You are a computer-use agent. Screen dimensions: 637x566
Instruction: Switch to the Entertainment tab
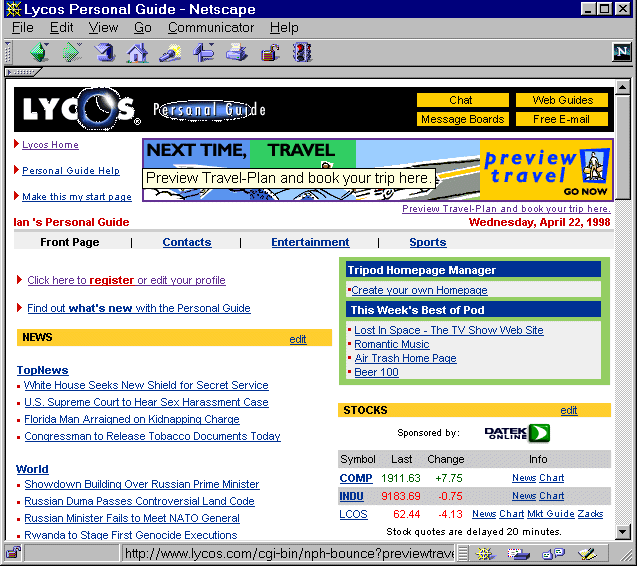point(310,242)
